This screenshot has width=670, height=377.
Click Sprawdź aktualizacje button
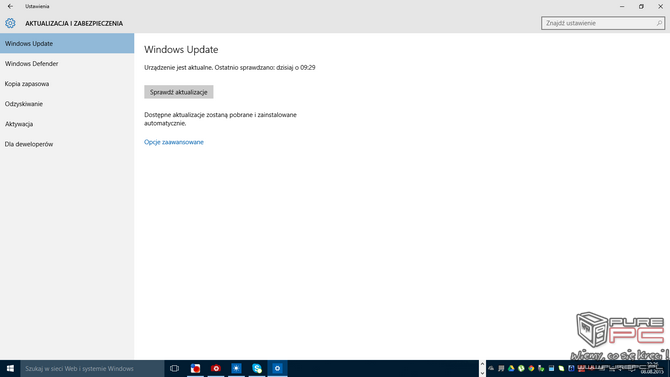pyautogui.click(x=179, y=92)
